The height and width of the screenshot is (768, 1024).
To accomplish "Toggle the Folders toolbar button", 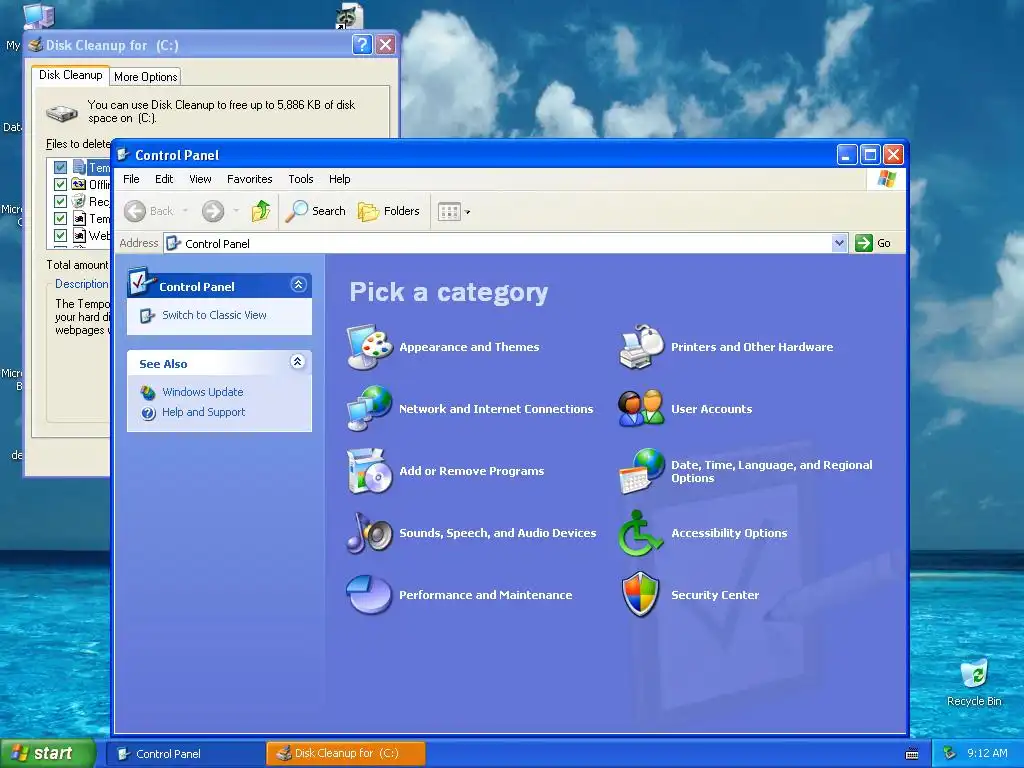I will click(x=389, y=211).
